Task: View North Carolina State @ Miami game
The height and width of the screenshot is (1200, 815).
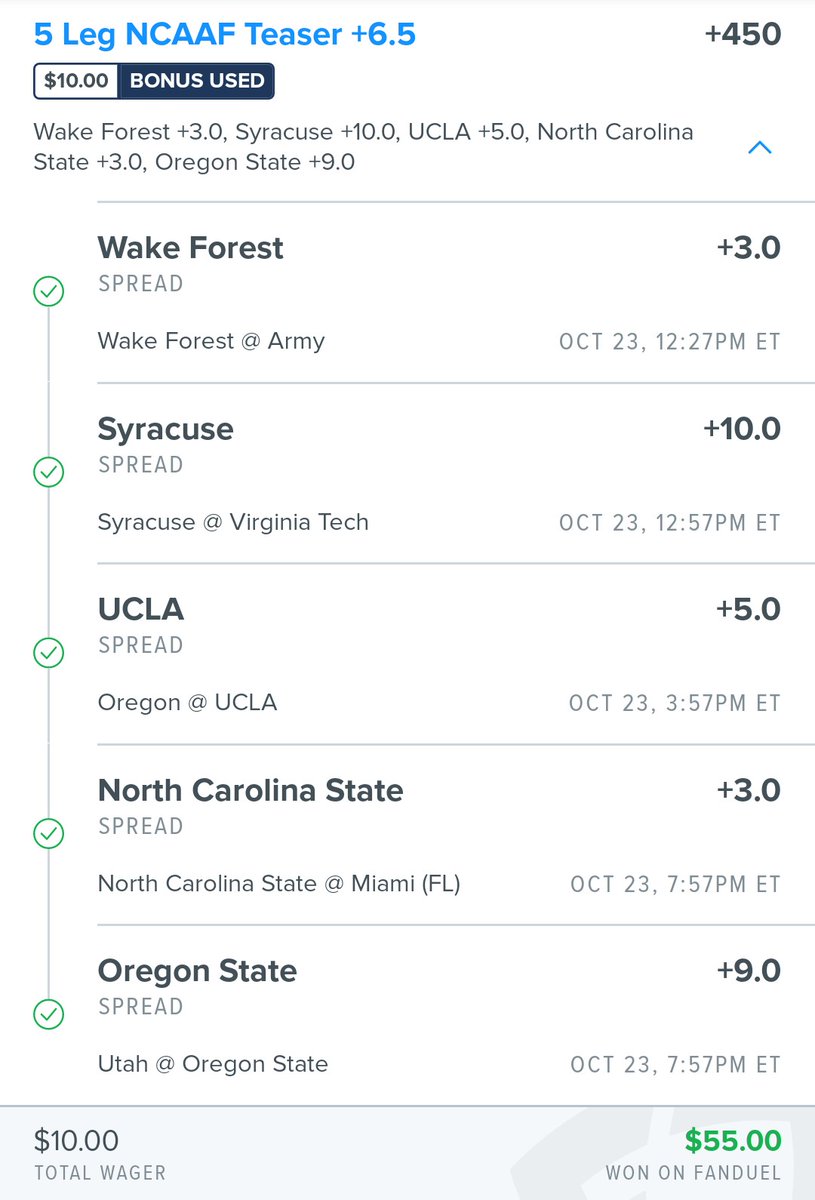Action: pos(279,884)
